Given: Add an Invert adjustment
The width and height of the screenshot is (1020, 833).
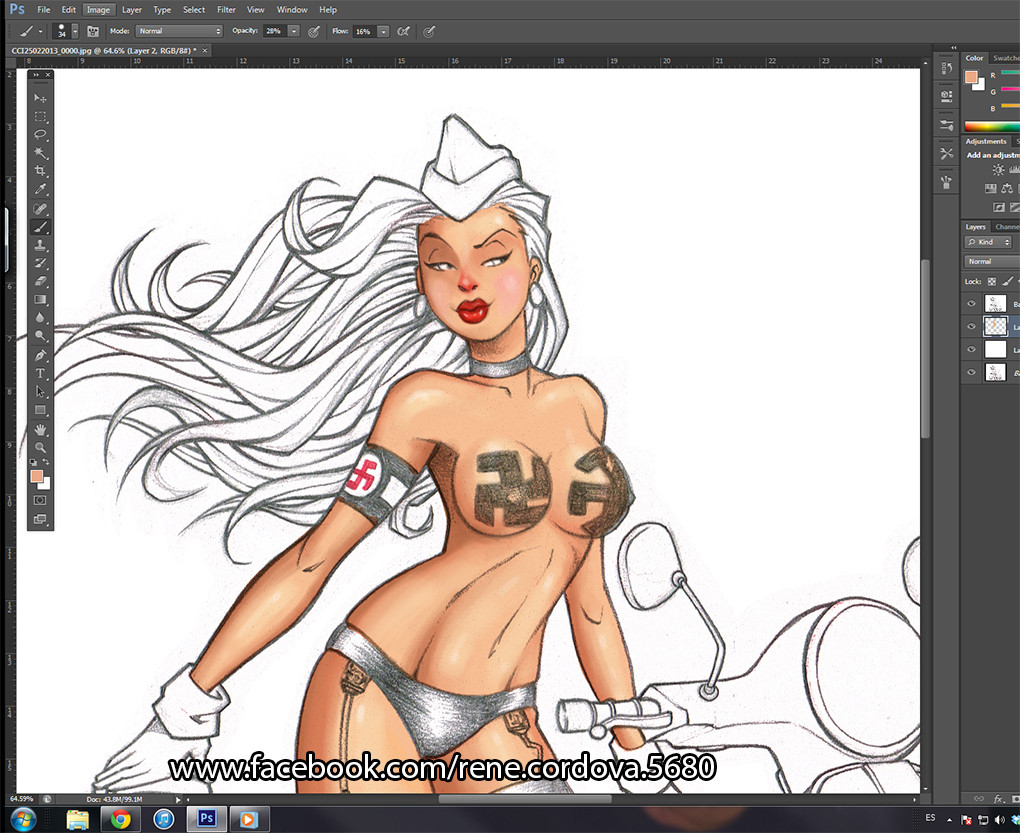Looking at the screenshot, I should [999, 207].
